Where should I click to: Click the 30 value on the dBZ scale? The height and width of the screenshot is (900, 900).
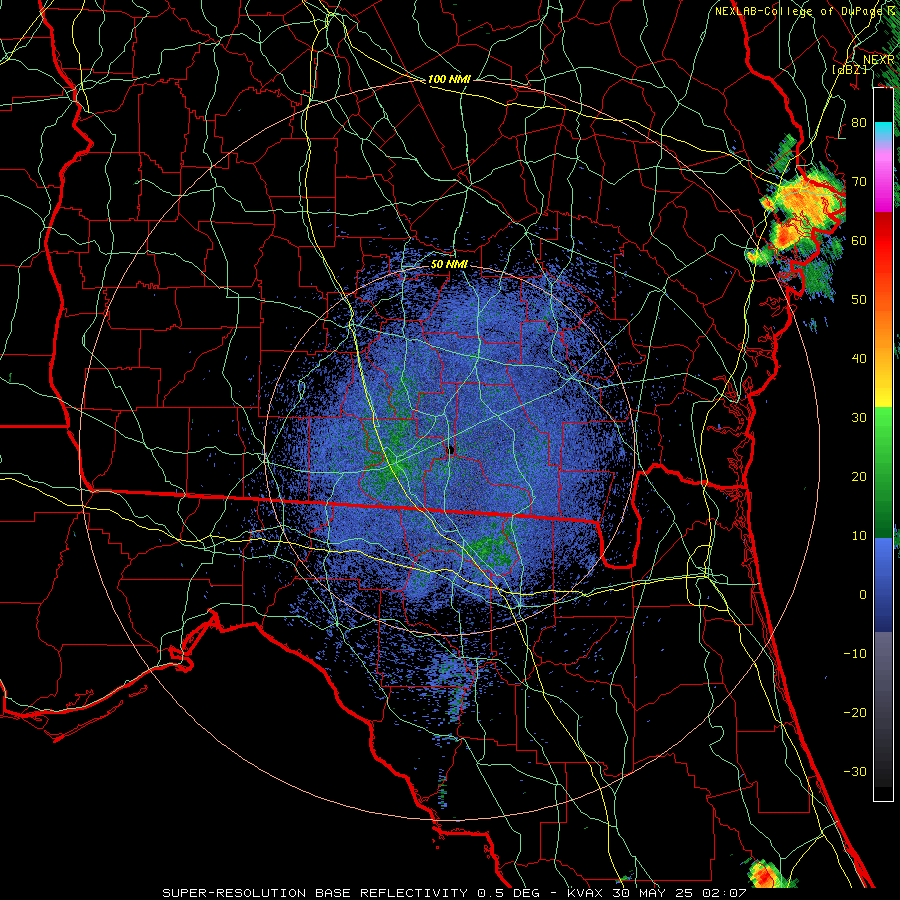[859, 417]
